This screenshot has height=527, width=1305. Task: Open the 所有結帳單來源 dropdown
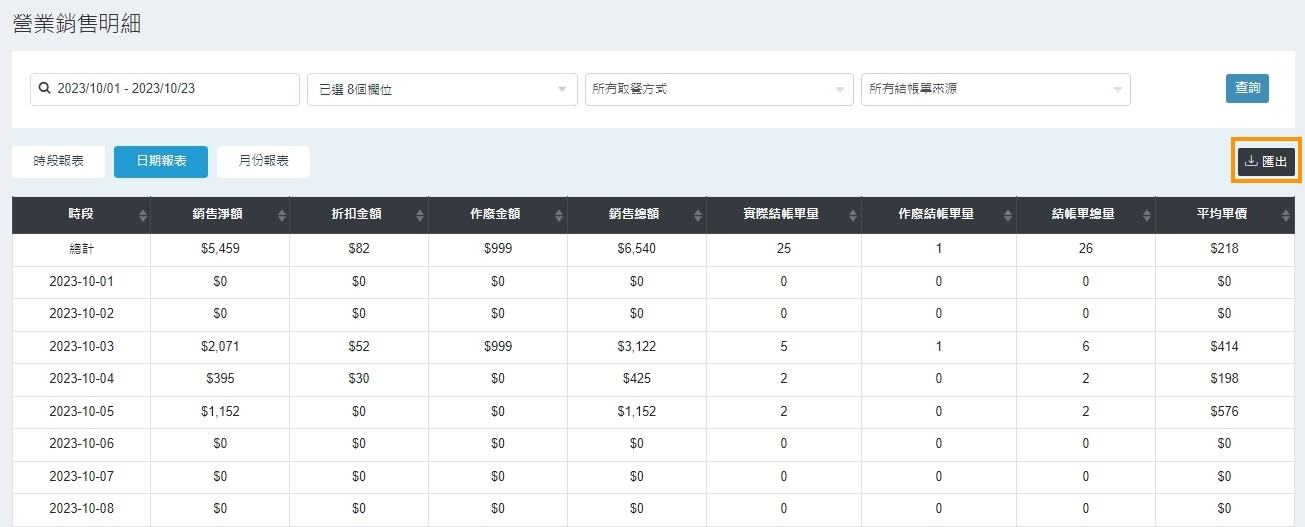coord(995,89)
